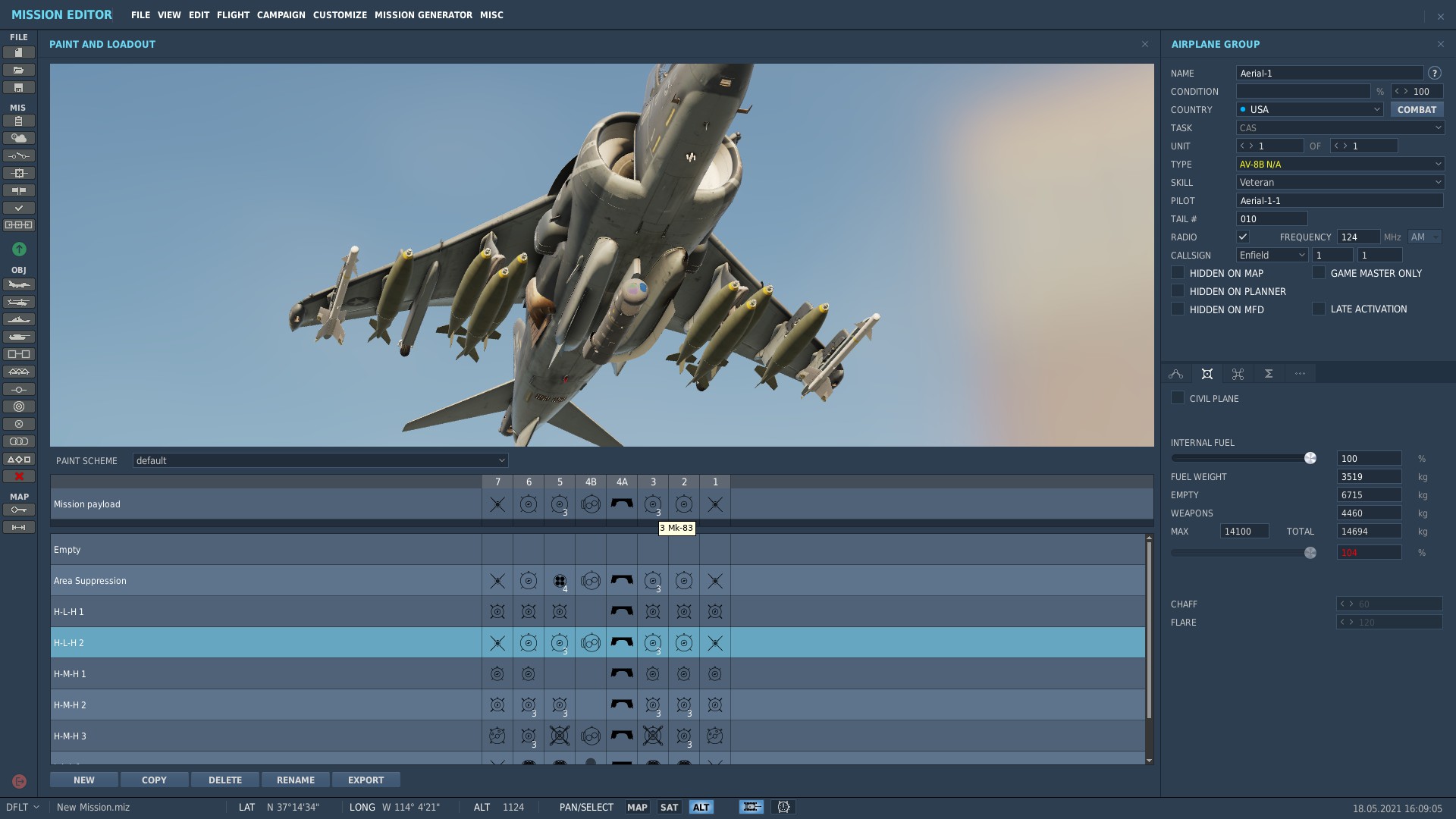The height and width of the screenshot is (819, 1456).
Task: Click the Internal Fuel slider handle
Action: point(1310,458)
